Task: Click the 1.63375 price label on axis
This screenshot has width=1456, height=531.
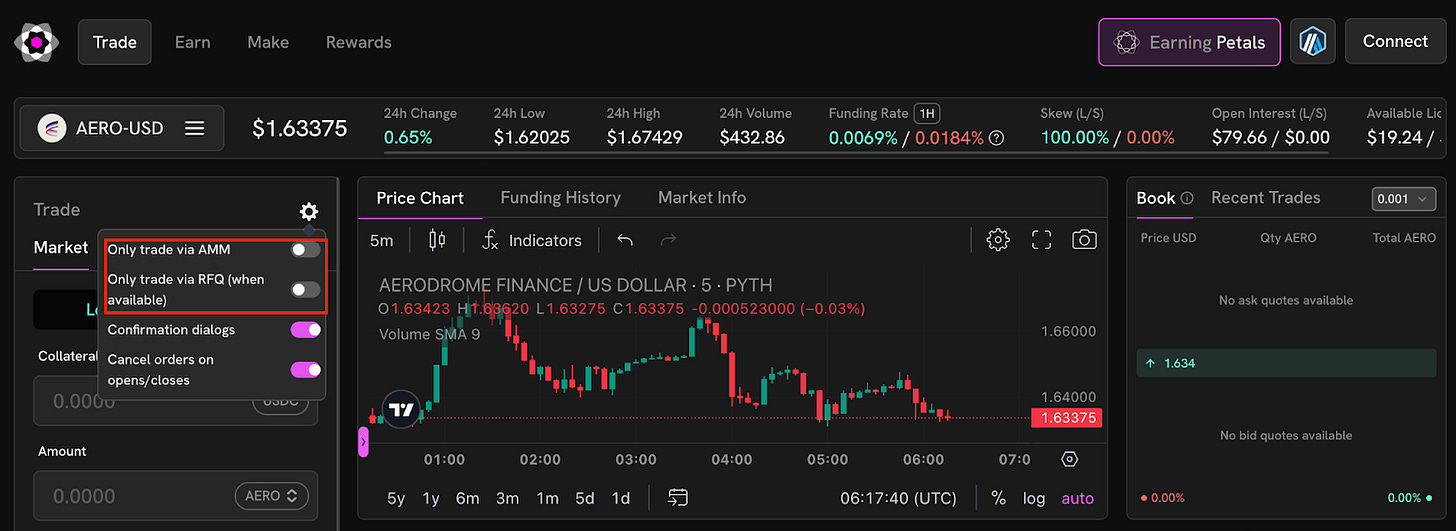Action: (x=1066, y=418)
